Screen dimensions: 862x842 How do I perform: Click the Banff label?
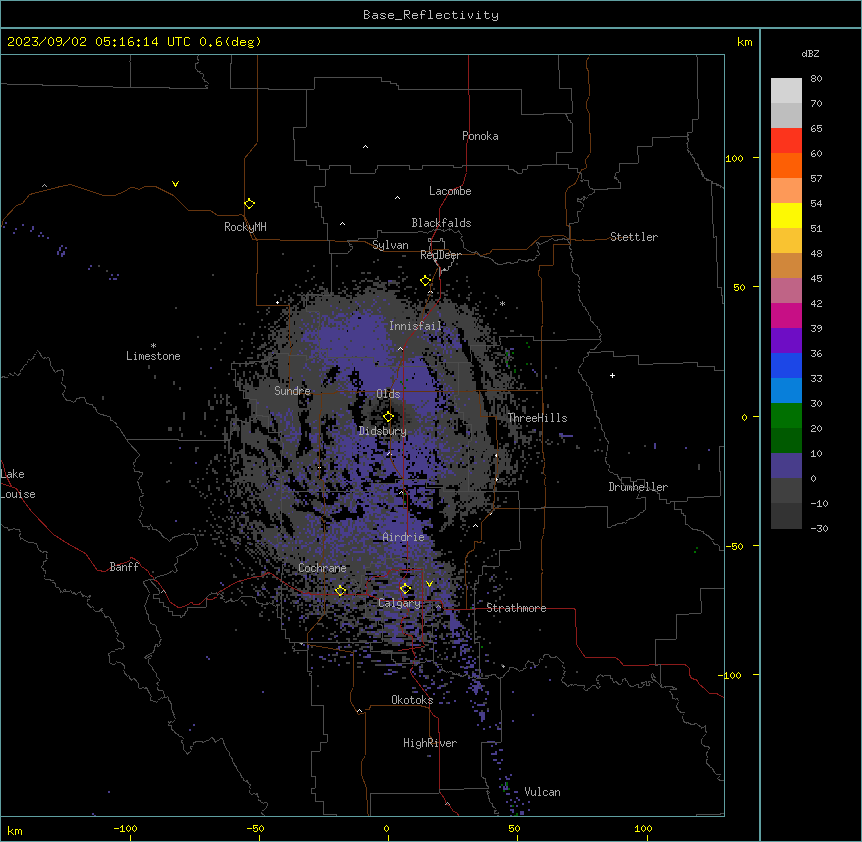coord(124,567)
